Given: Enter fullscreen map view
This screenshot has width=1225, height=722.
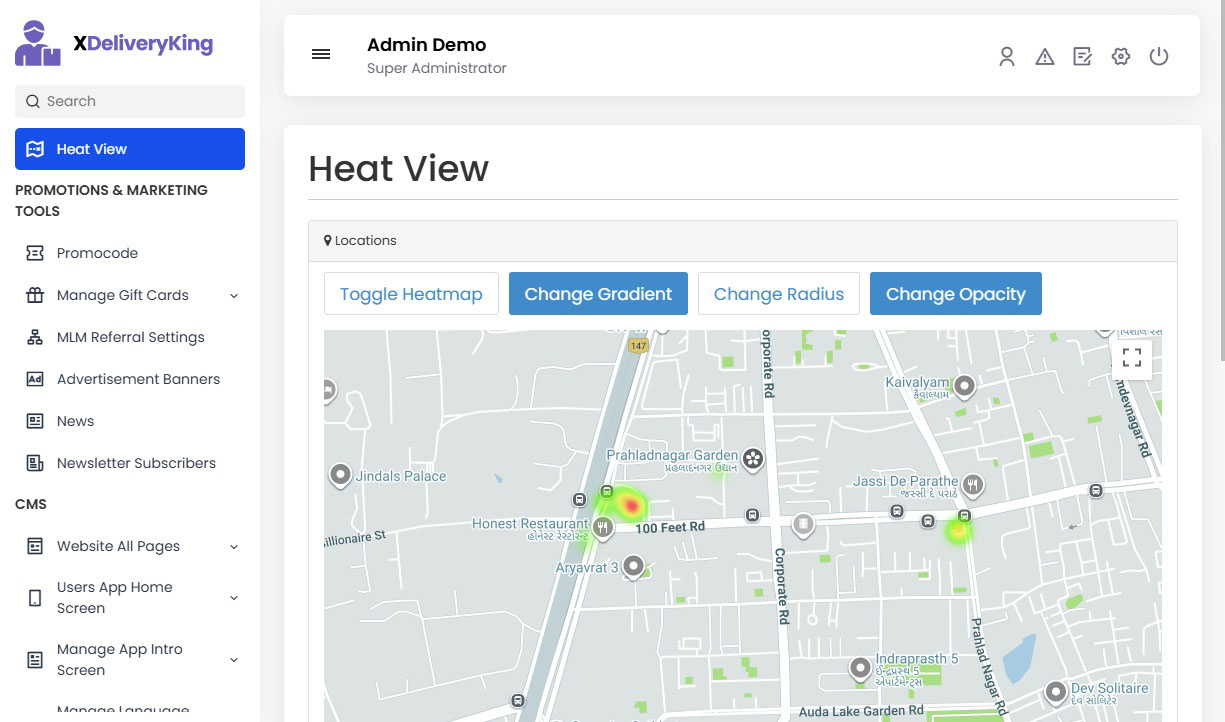Looking at the screenshot, I should pos(1132,359).
